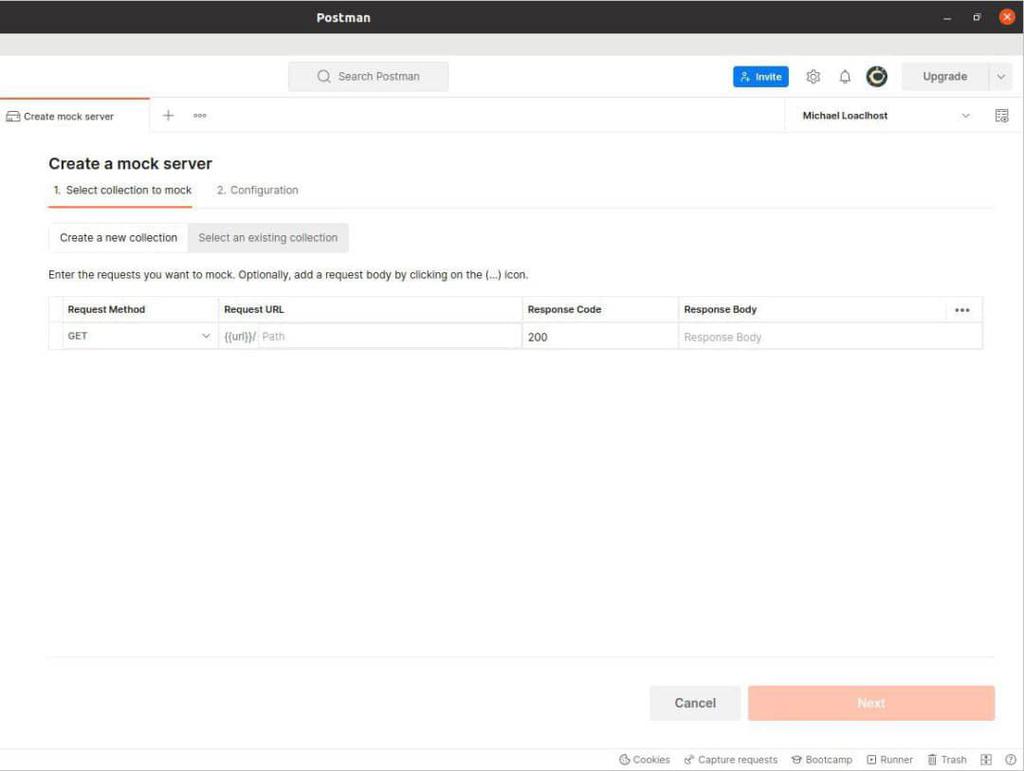Click the Invite button
The image size is (1024, 771).
(761, 76)
